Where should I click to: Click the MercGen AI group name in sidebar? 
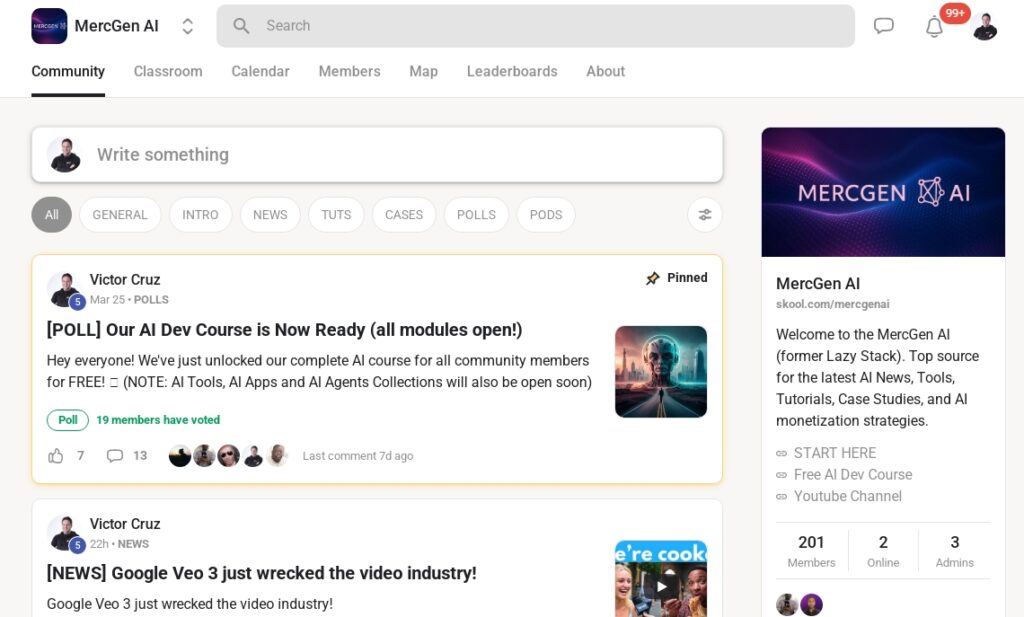[818, 283]
